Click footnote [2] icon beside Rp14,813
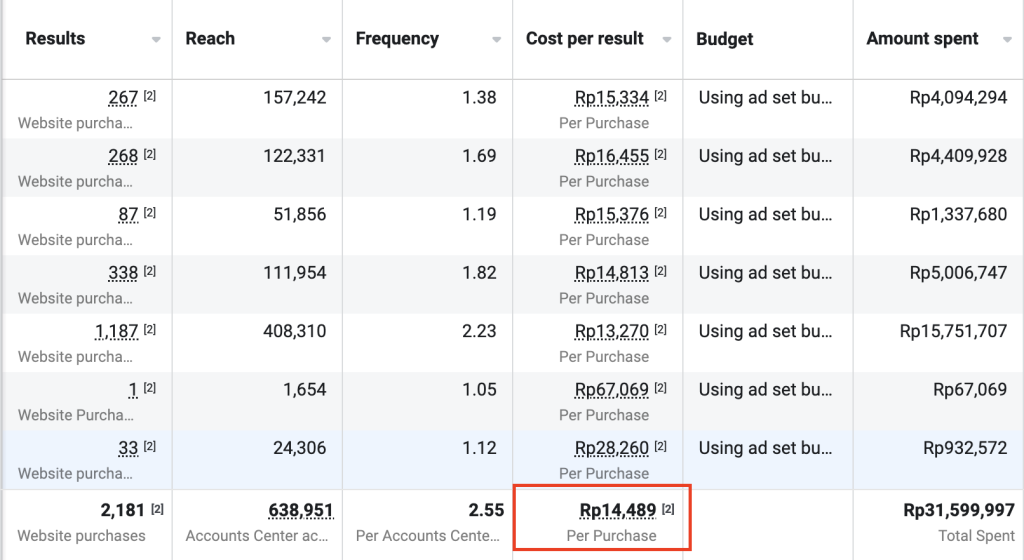Viewport: 1024px width, 560px height. (x=661, y=272)
